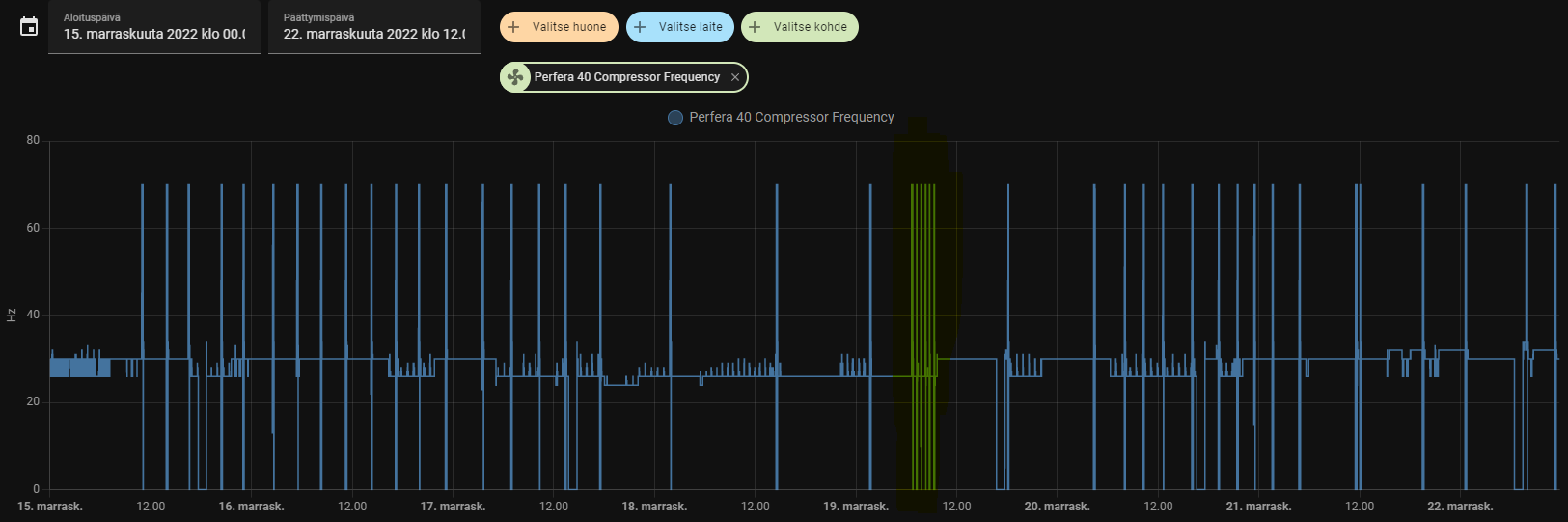Click the 18. marrask. x-axis label
Viewport: 1568px width, 522px height.
[x=654, y=507]
